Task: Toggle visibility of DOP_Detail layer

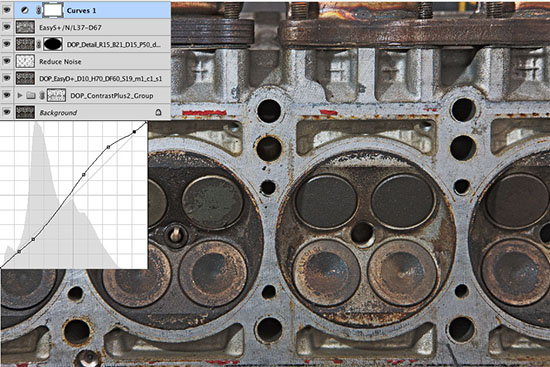Action: 7,44
